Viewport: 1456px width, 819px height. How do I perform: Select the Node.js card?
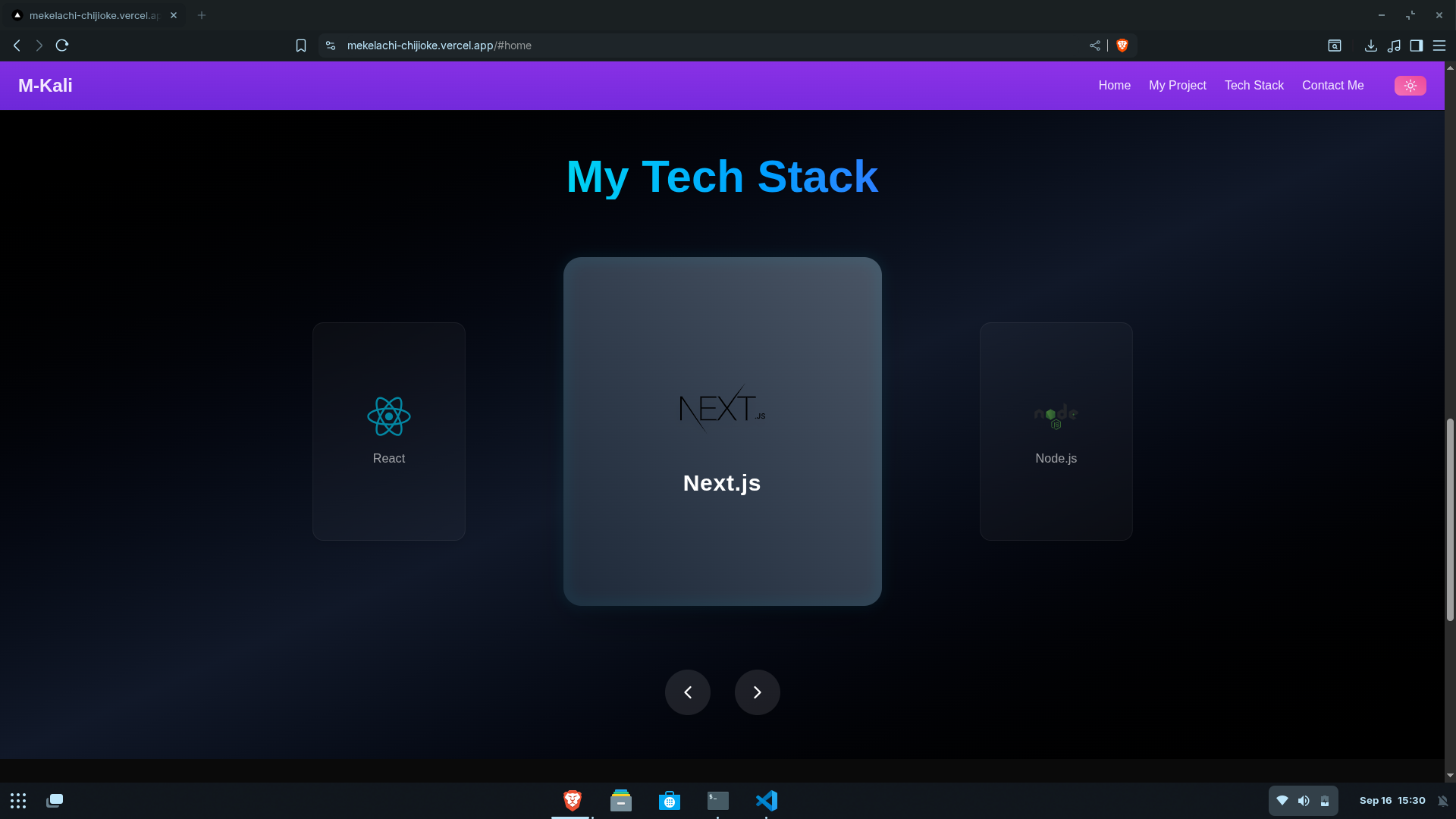click(1056, 431)
